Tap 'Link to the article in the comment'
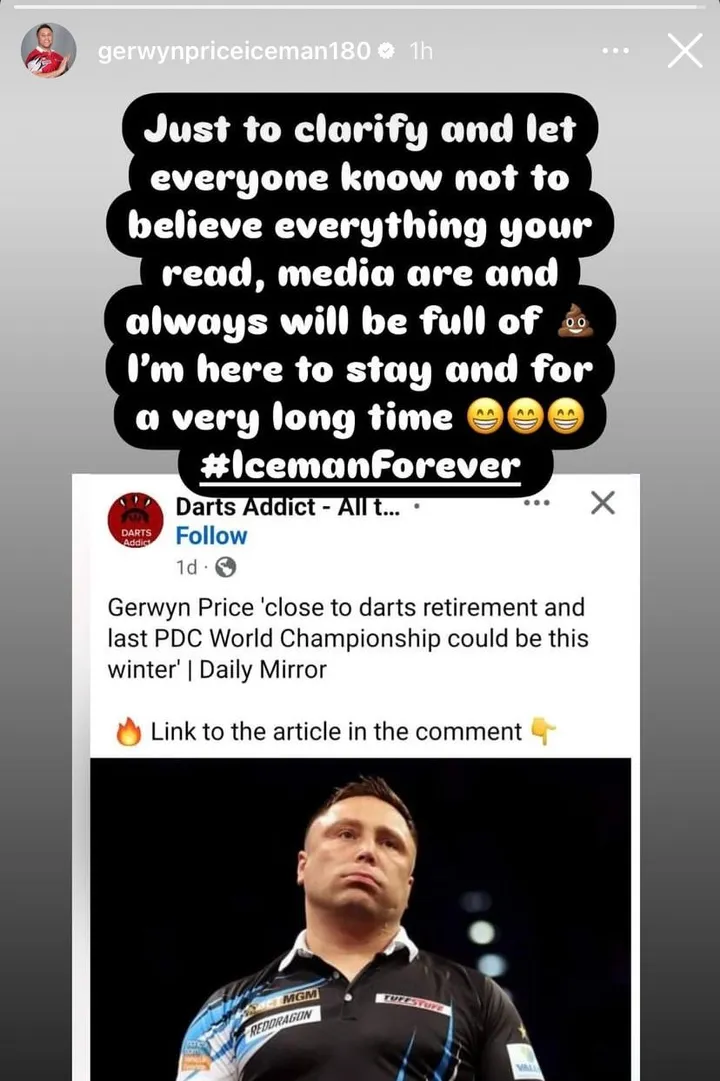The width and height of the screenshot is (720, 1081). coord(336,731)
